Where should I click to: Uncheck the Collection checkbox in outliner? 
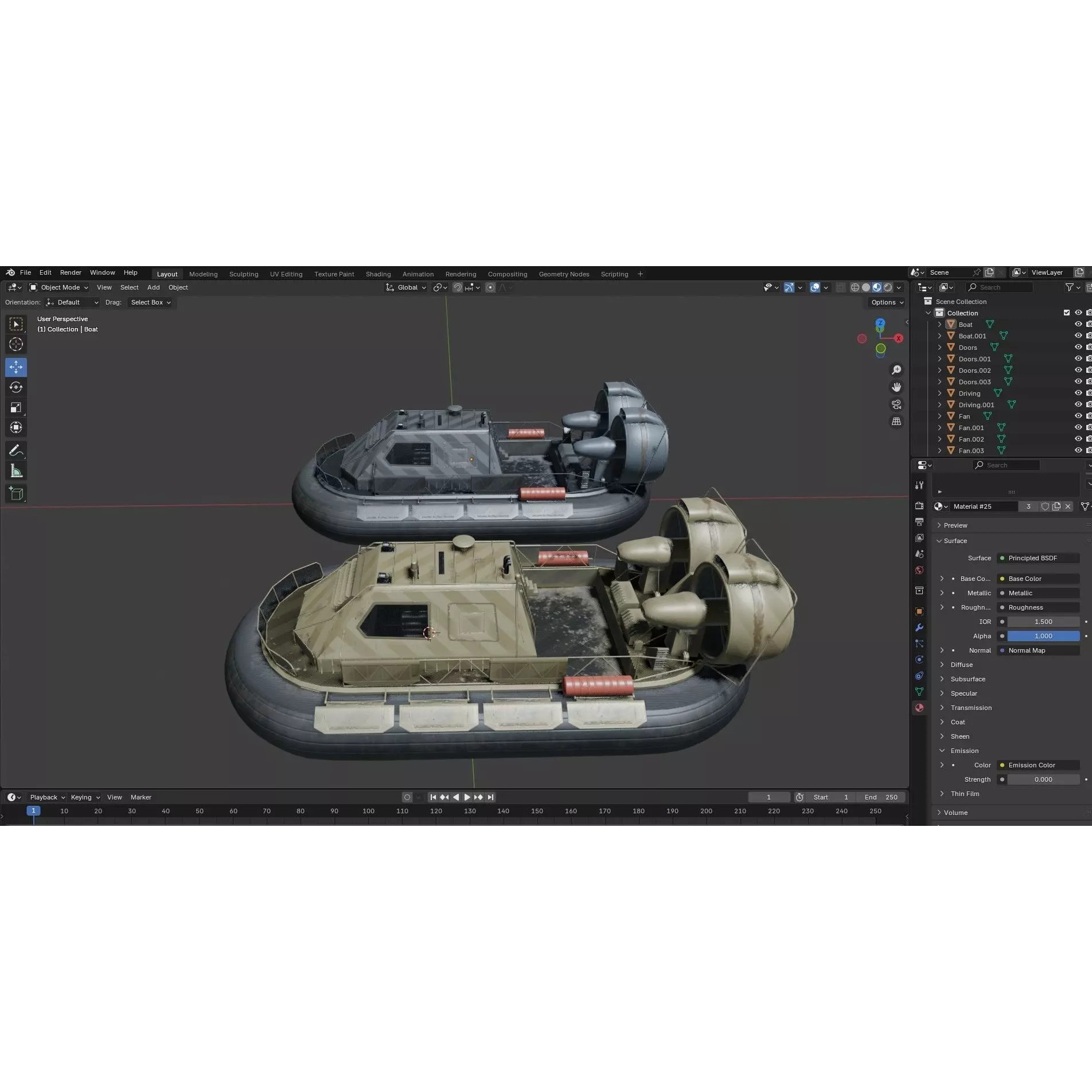[1066, 313]
